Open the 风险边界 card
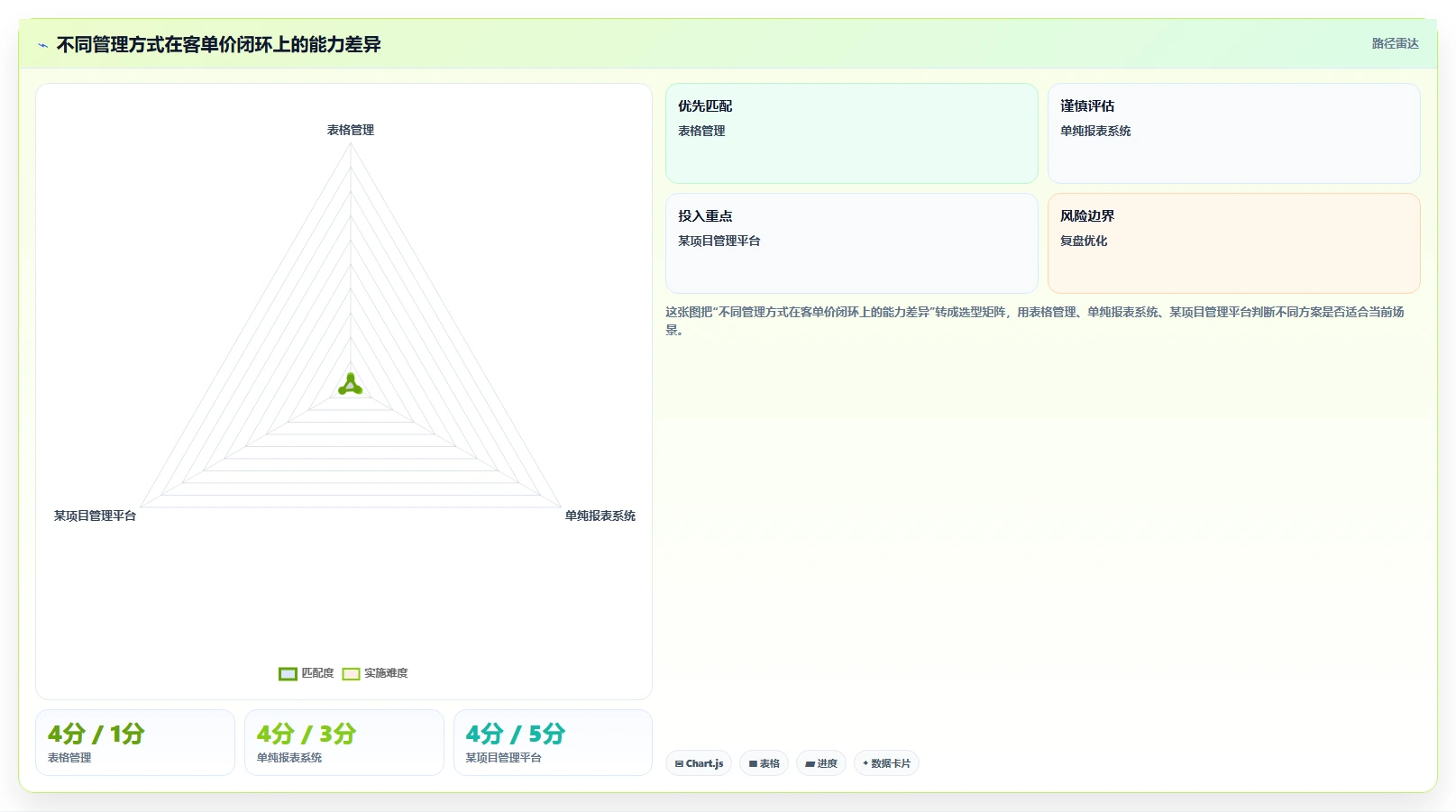 click(x=1234, y=243)
